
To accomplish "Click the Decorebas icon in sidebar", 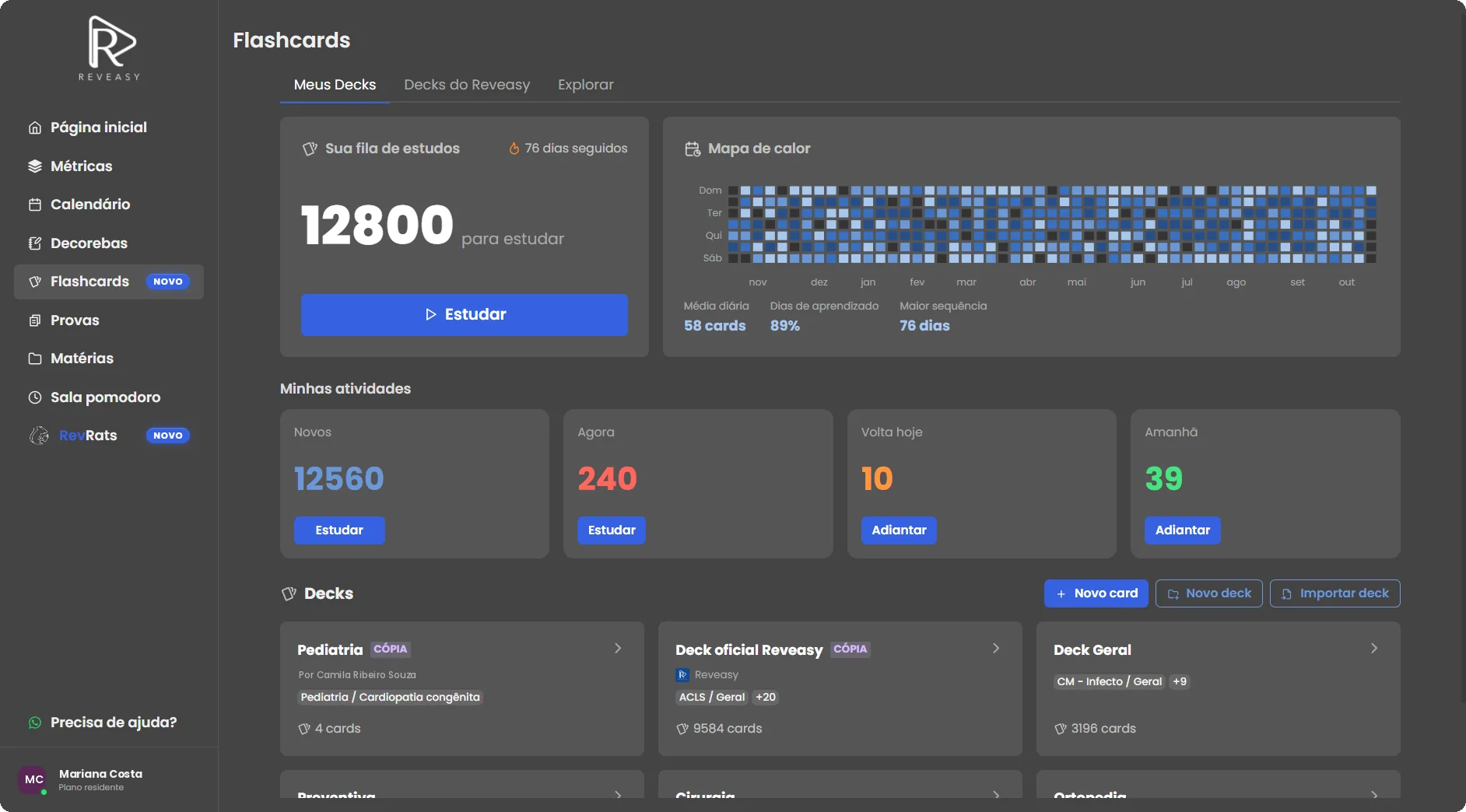I will pyautogui.click(x=35, y=243).
